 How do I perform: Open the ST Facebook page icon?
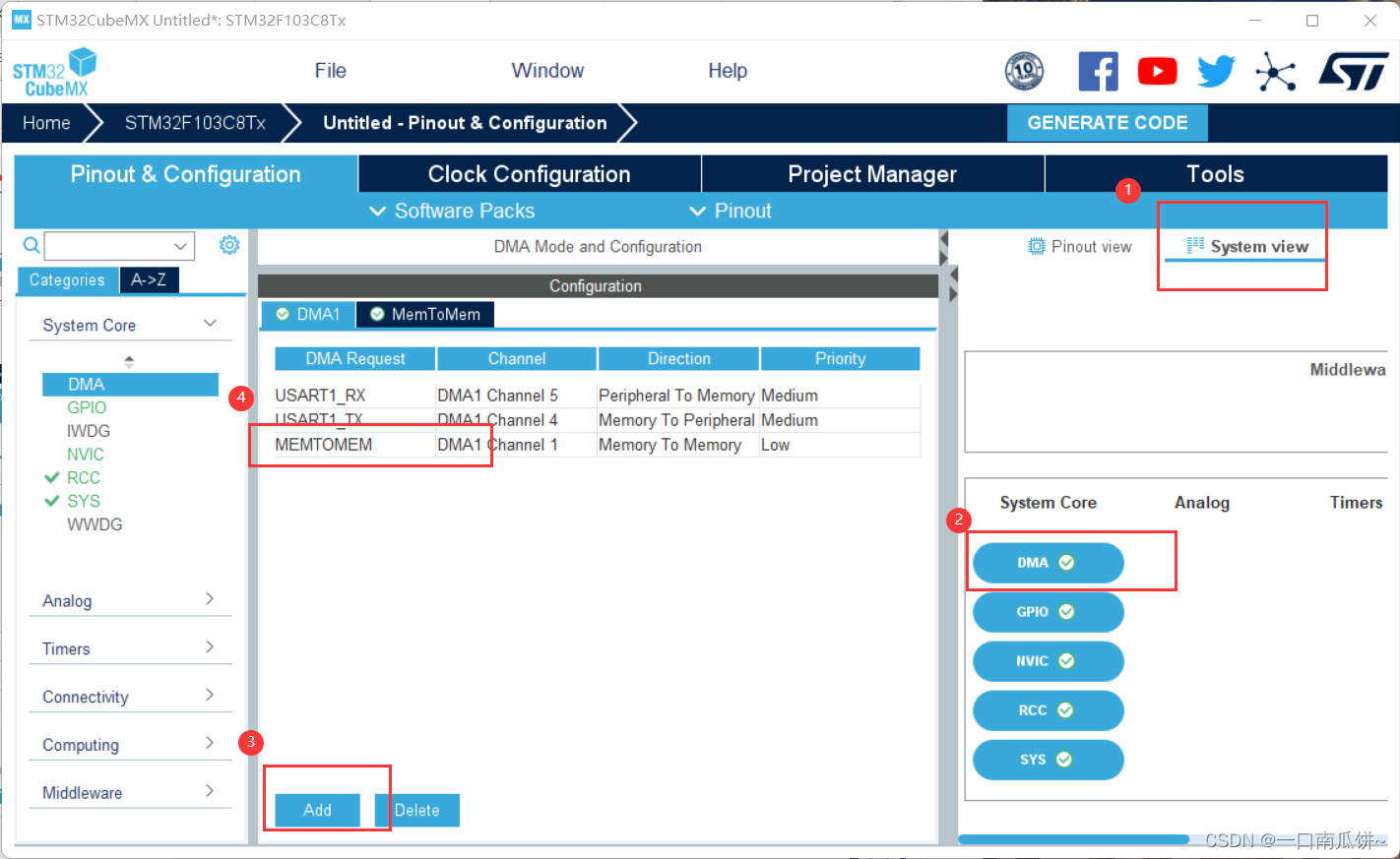click(1098, 71)
